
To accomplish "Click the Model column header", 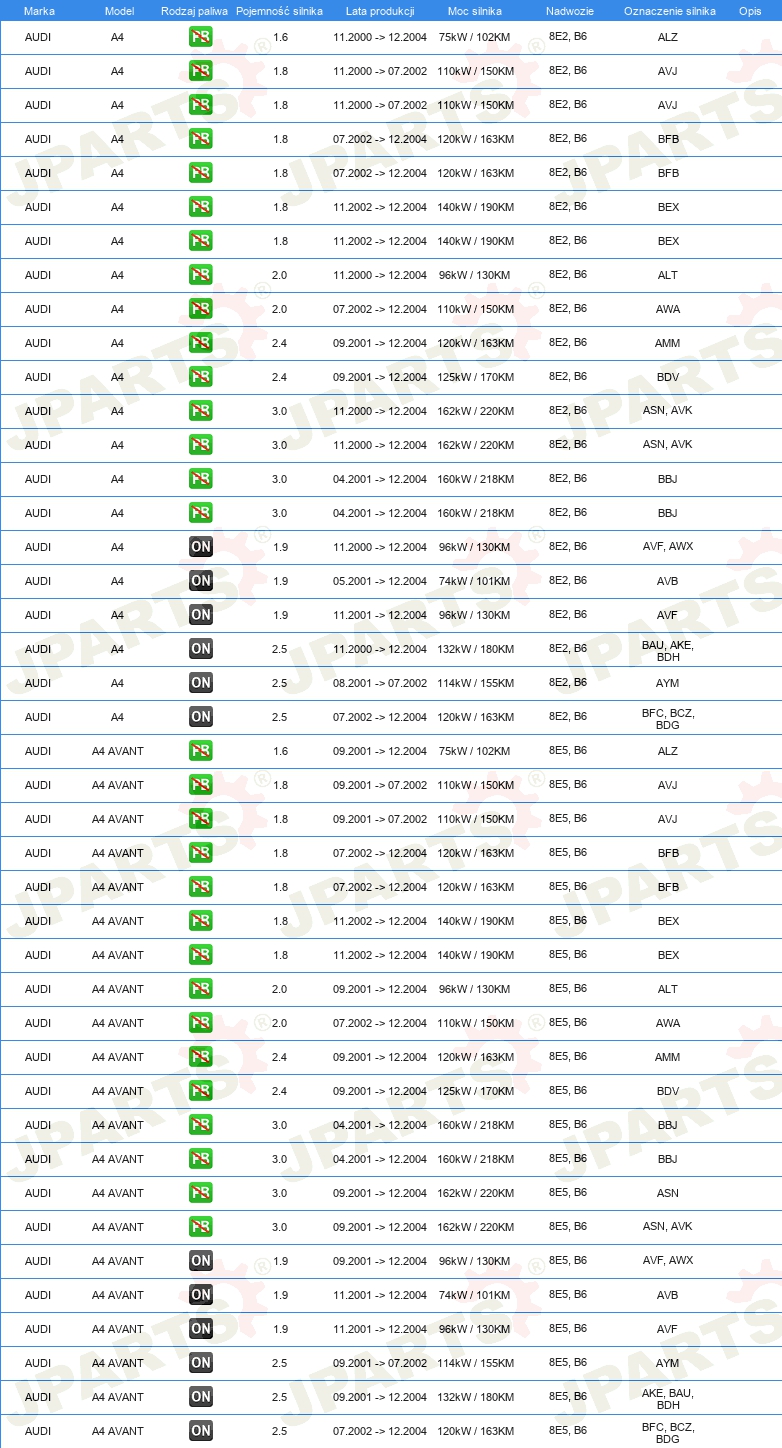I will pyautogui.click(x=119, y=11).
